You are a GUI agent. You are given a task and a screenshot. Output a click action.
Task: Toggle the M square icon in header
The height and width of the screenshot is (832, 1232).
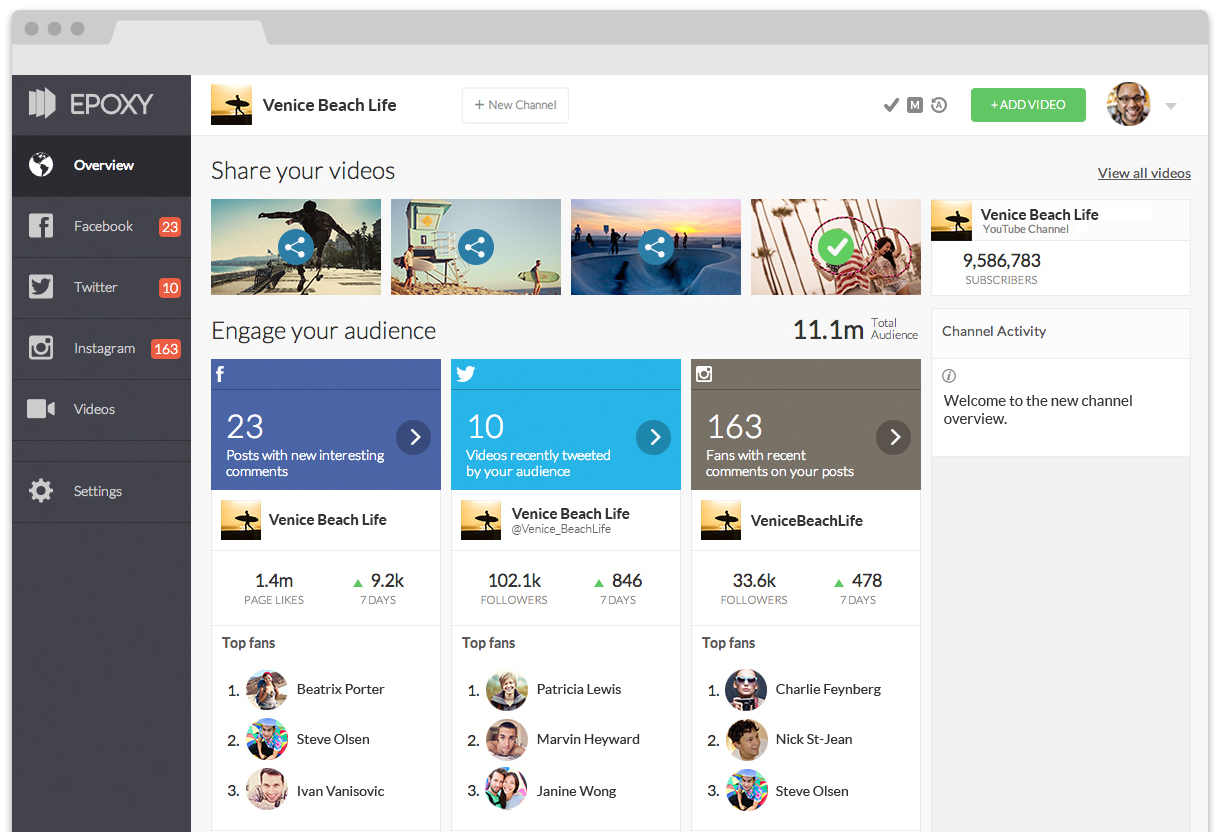(914, 105)
